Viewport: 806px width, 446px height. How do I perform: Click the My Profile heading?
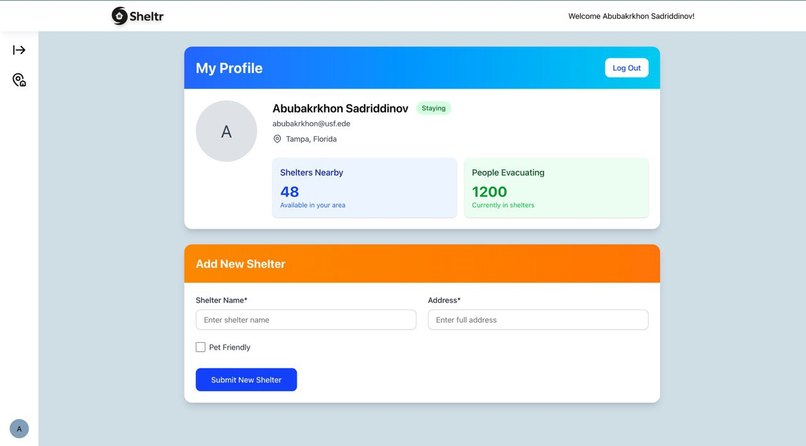[229, 68]
